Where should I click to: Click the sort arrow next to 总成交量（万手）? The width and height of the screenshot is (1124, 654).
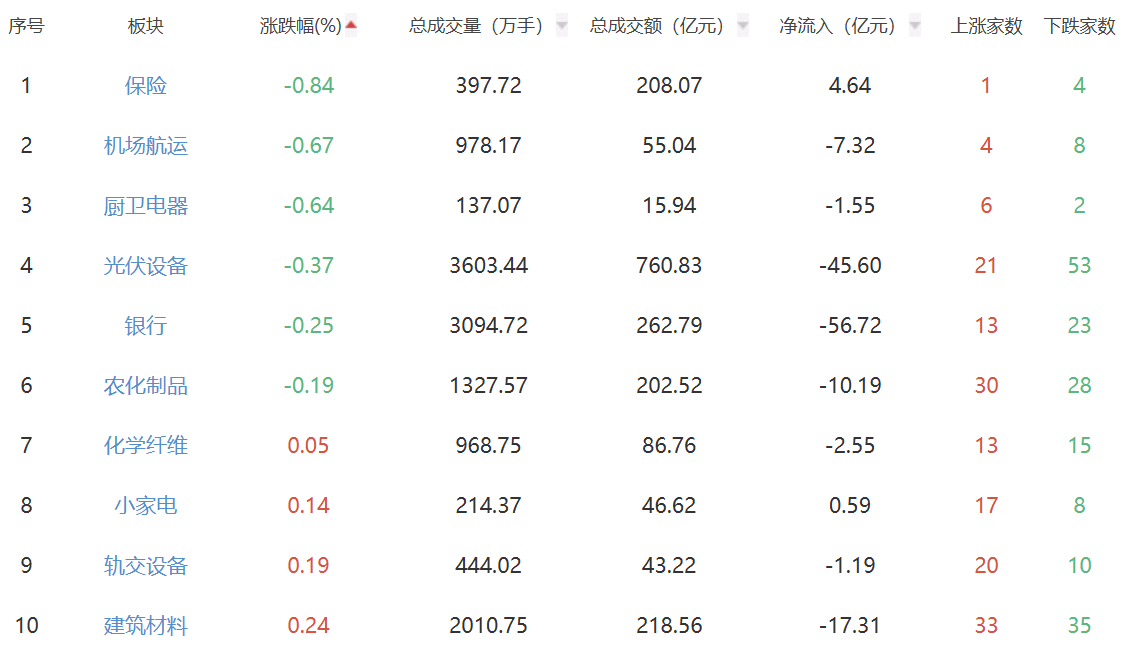562,26
